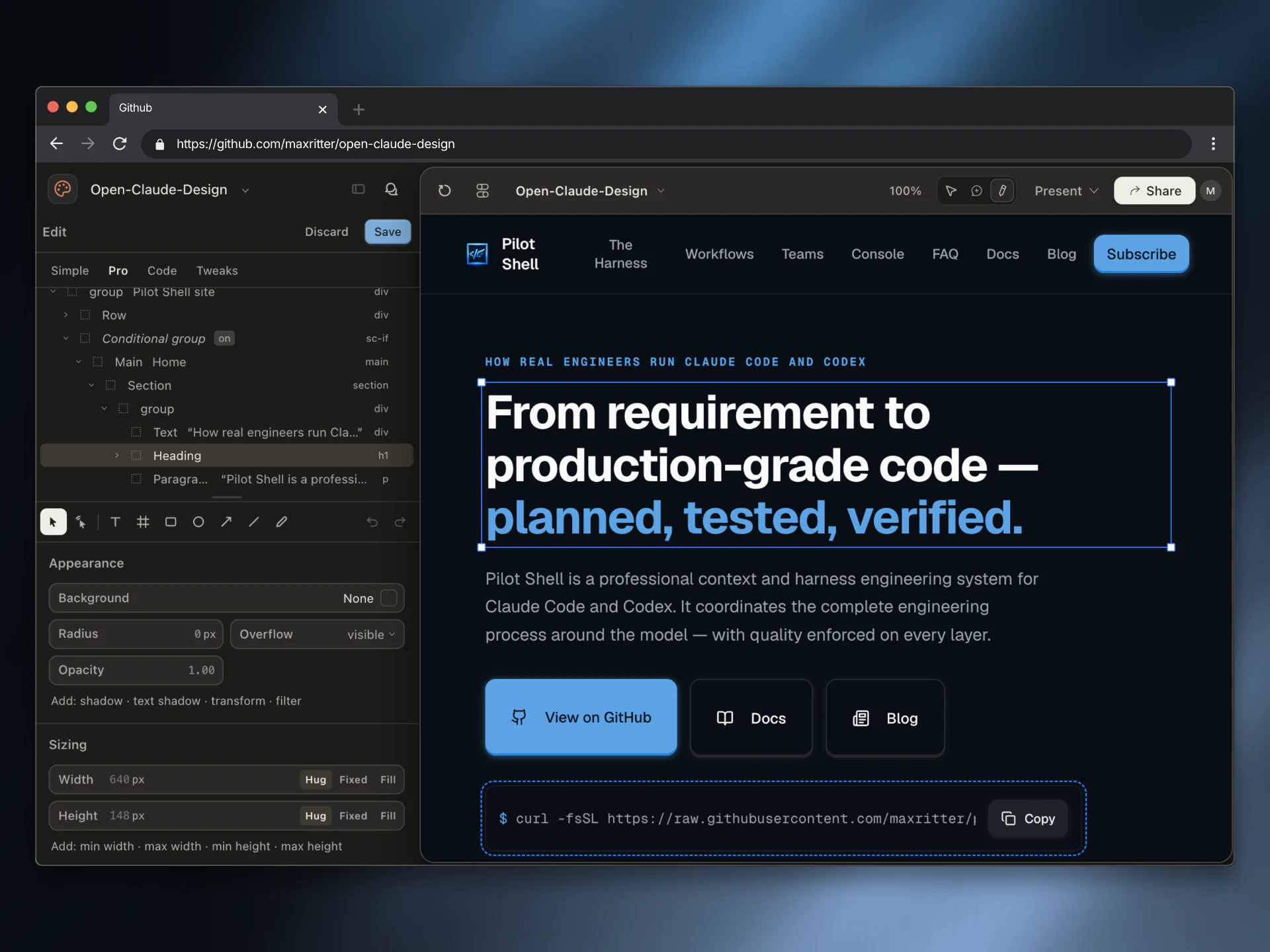
Task: Select the Arrow drawing tool
Action: pyautogui.click(x=226, y=522)
